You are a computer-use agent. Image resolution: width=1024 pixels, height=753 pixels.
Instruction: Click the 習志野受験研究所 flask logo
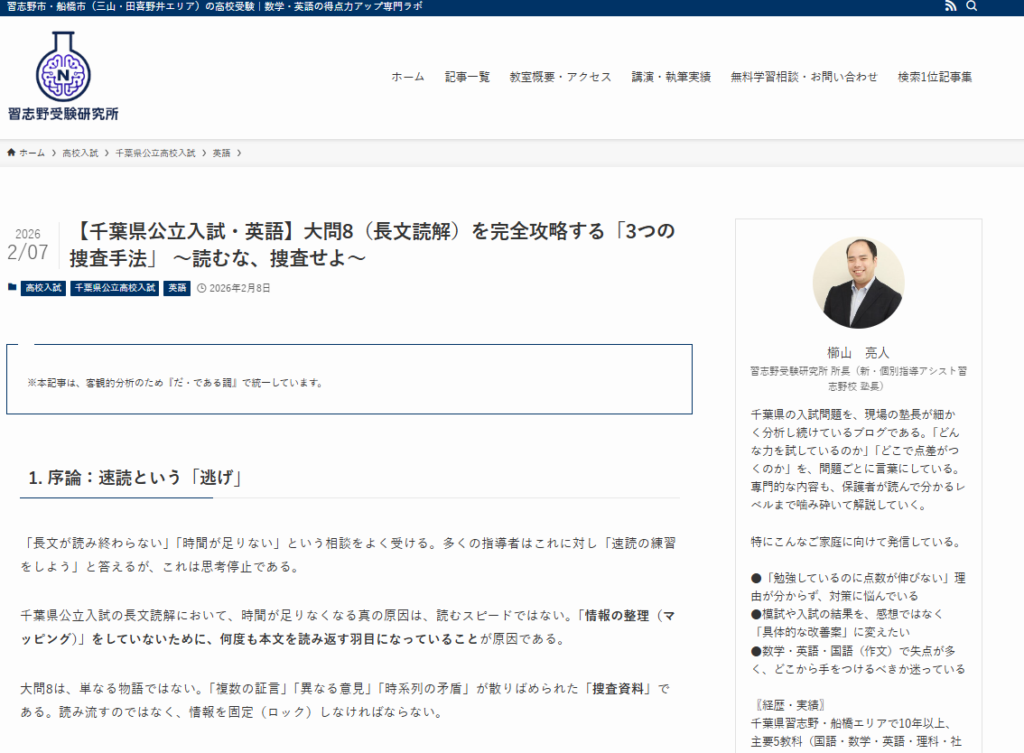point(63,66)
